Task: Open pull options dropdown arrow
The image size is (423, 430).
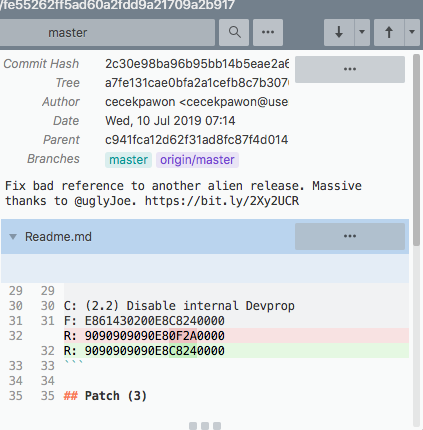Action: 362,32
